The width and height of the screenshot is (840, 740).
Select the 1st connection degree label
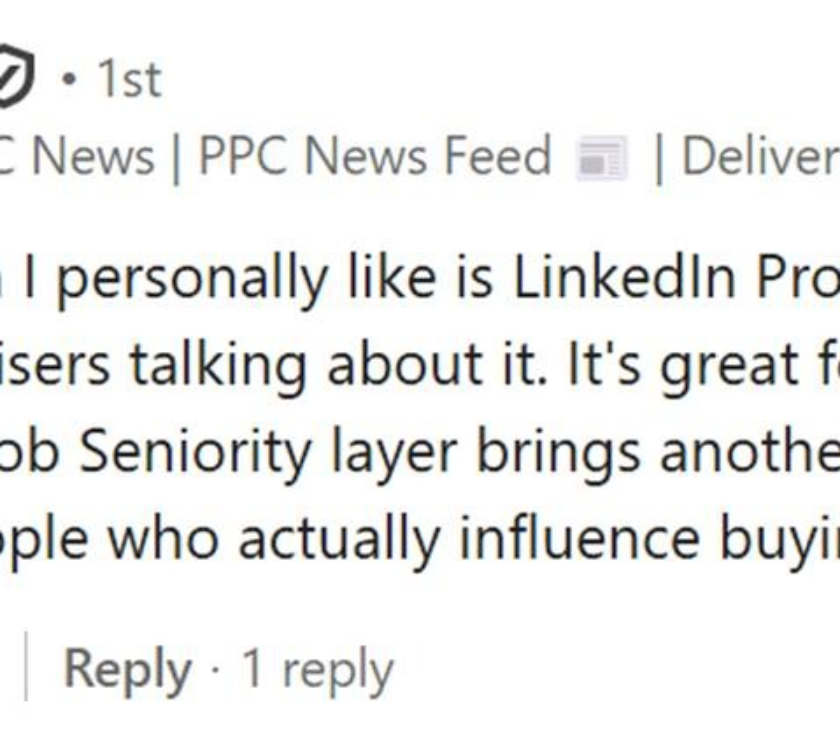tap(129, 79)
